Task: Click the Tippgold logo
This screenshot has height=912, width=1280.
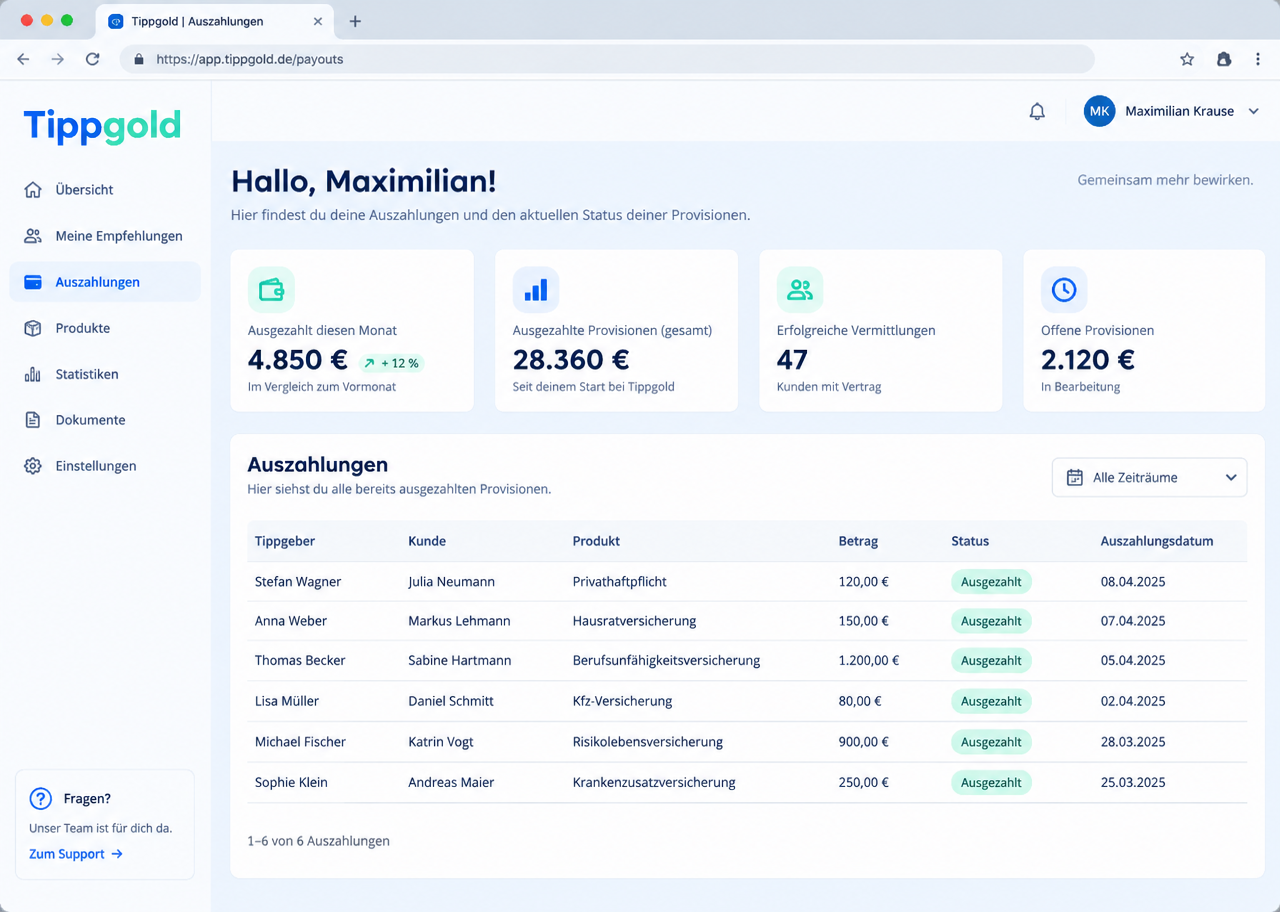Action: coord(102,126)
